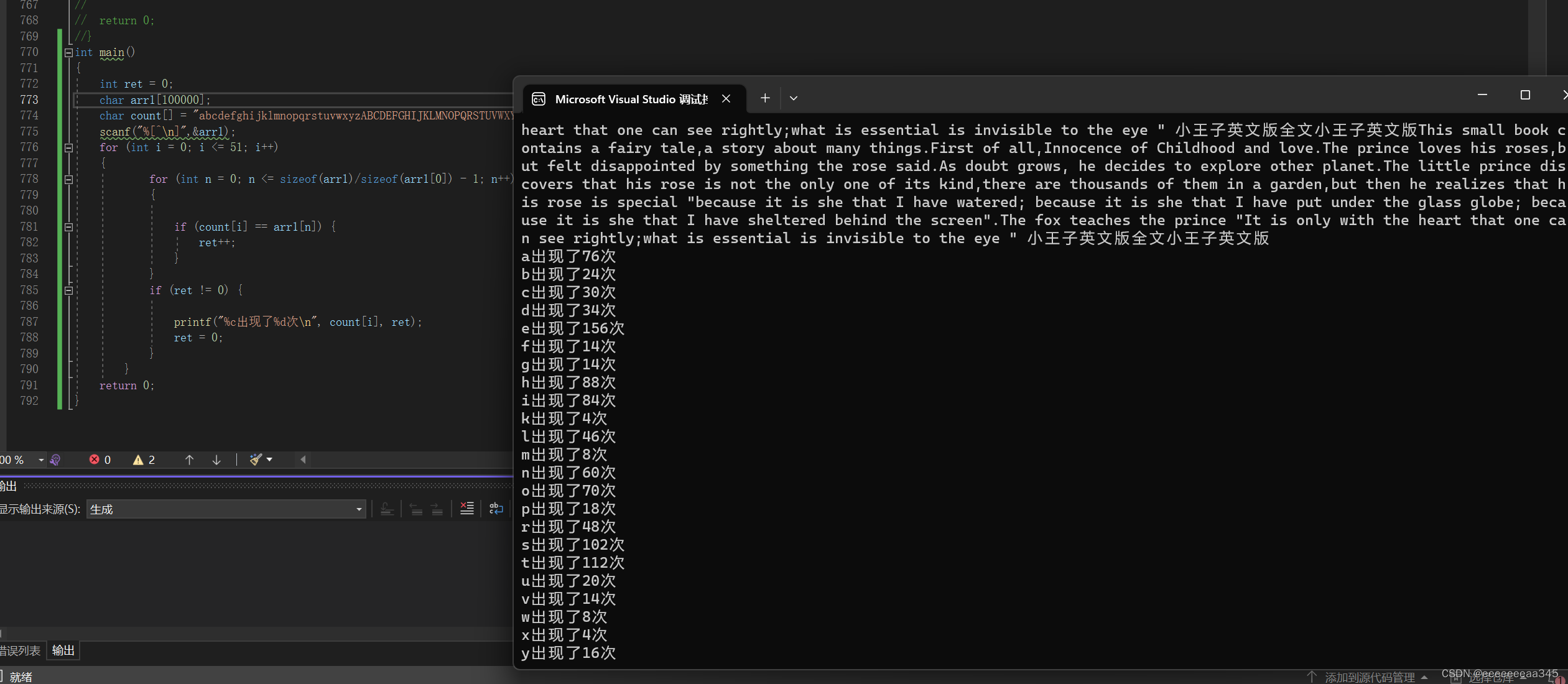This screenshot has width=1568, height=684.
Task: Clear all output with the X-lines icon
Action: click(466, 509)
